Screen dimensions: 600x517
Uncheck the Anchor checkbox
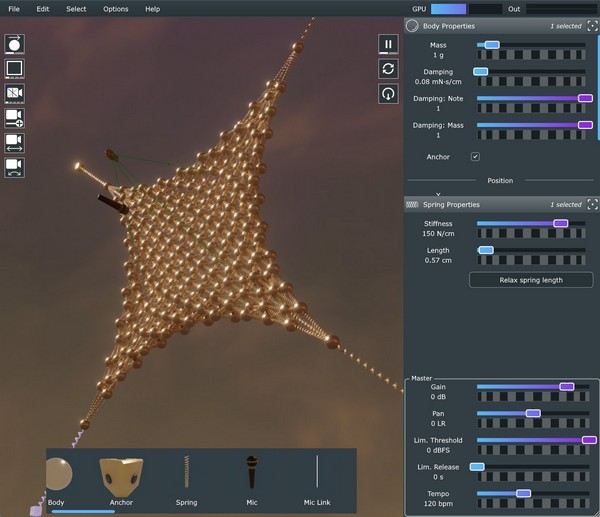[475, 157]
